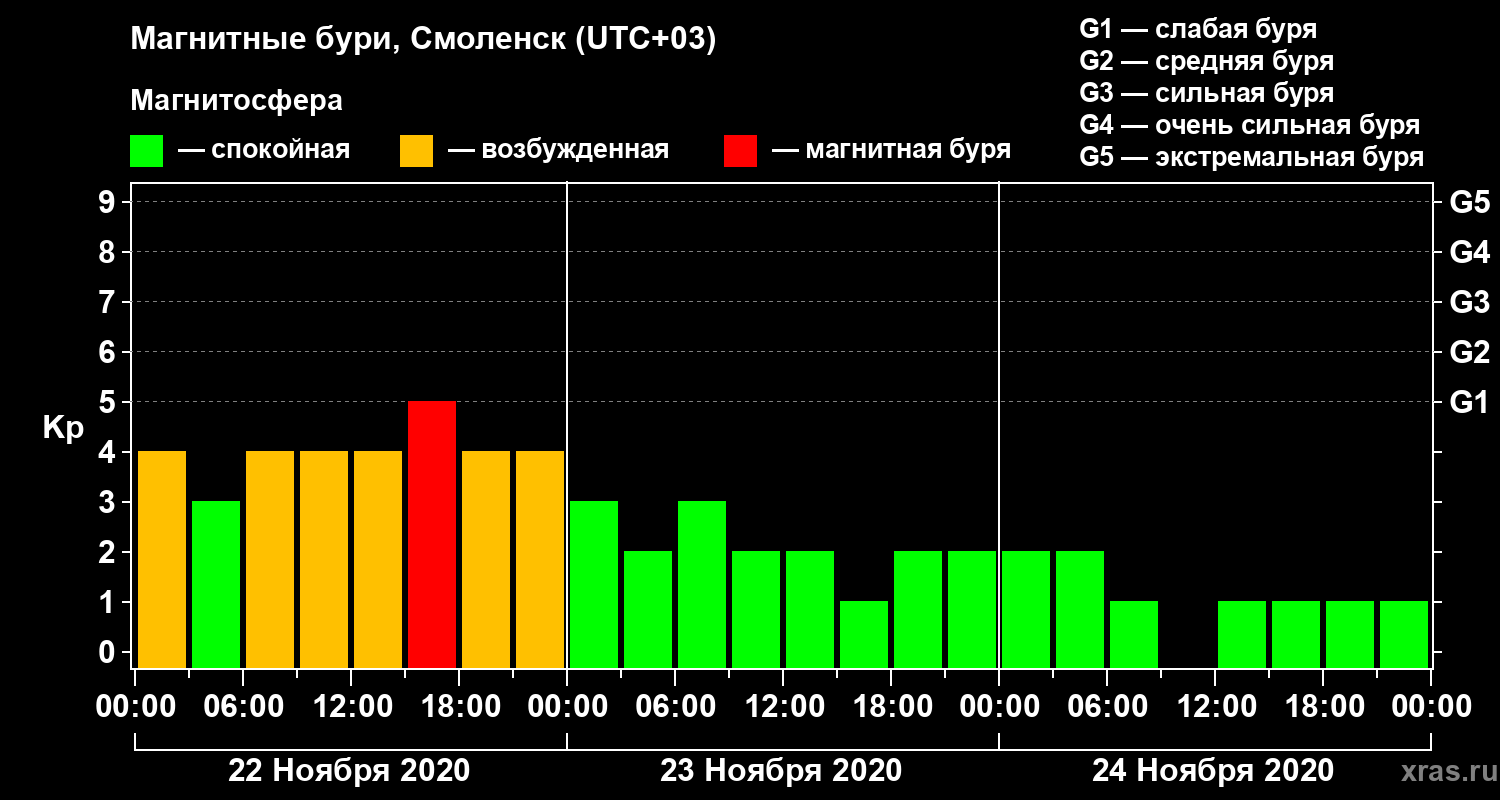Click the 'Магнитосфера' heading

coord(237,101)
